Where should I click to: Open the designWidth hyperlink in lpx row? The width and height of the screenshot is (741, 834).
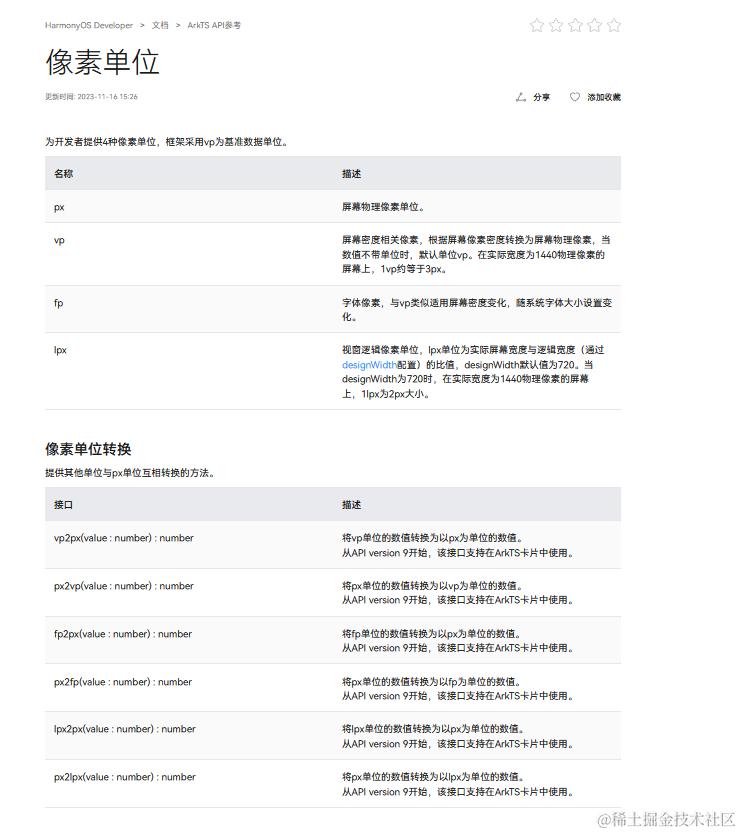point(369,365)
